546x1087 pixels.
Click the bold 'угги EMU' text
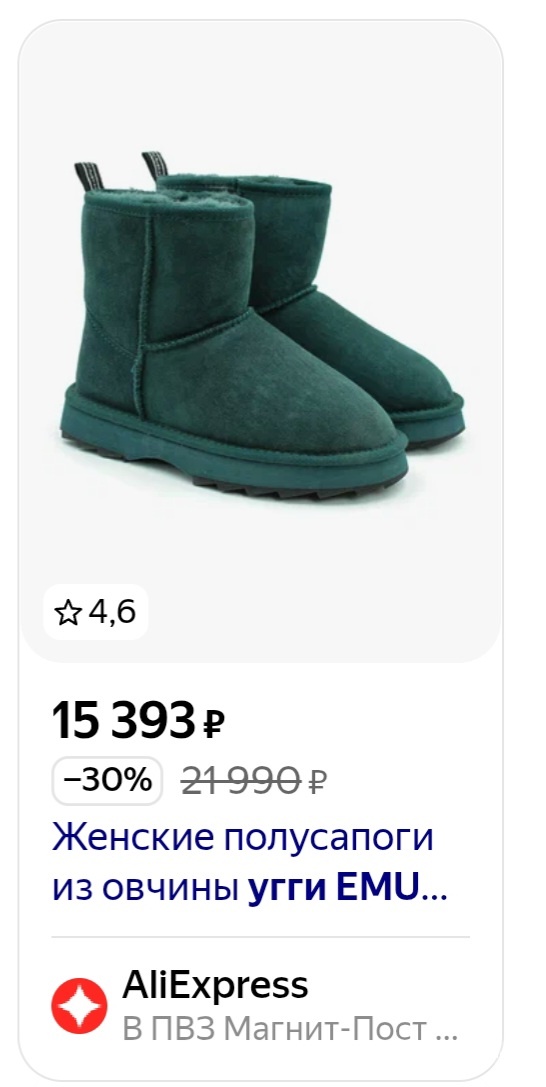point(334,889)
